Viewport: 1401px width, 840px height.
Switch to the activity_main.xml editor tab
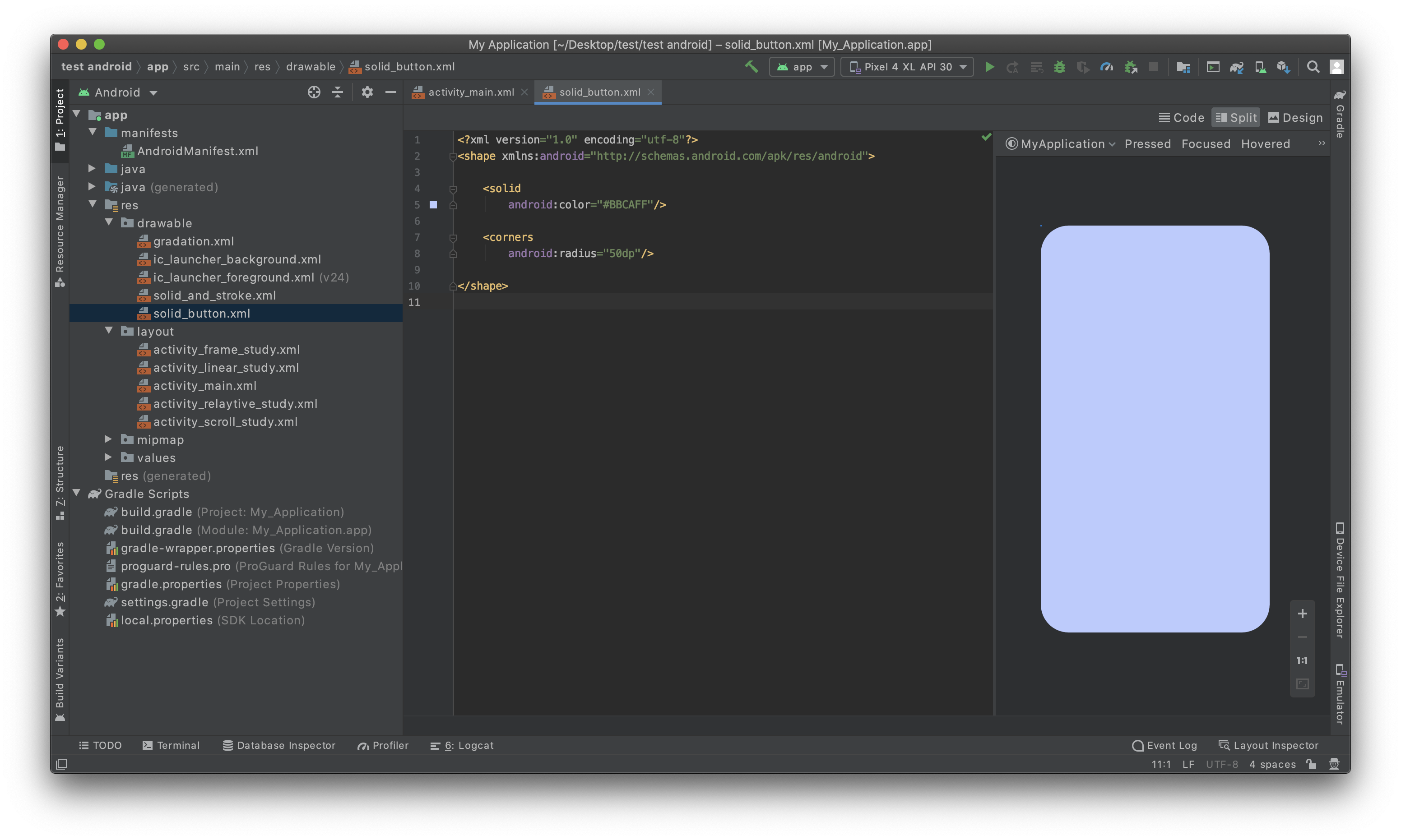pos(470,92)
